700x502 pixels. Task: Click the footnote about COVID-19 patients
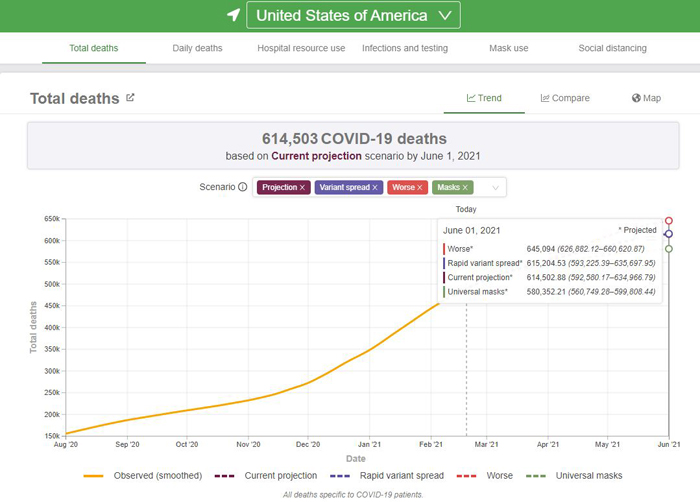[x=353, y=495]
